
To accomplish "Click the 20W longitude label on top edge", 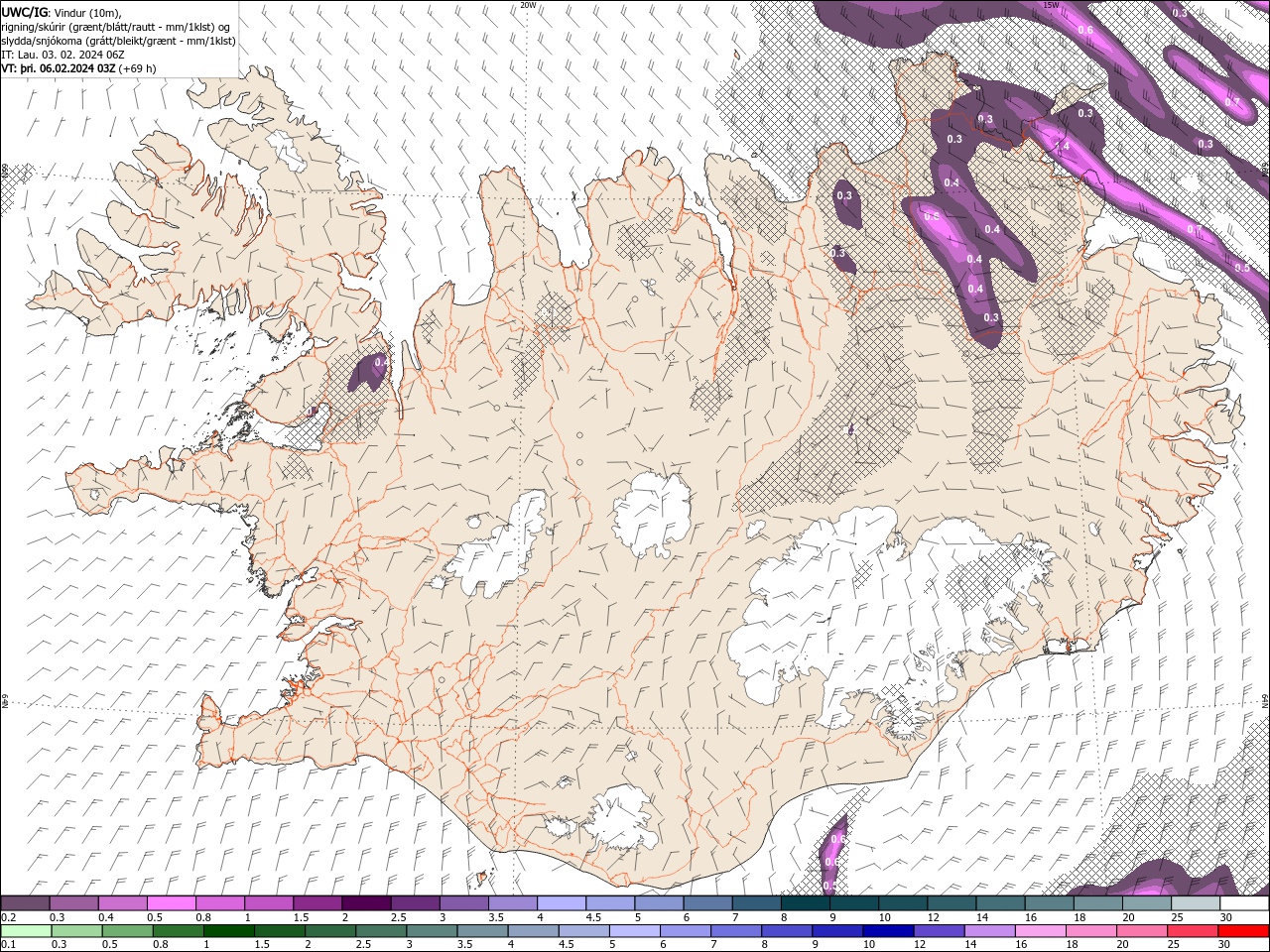I will click(528, 5).
